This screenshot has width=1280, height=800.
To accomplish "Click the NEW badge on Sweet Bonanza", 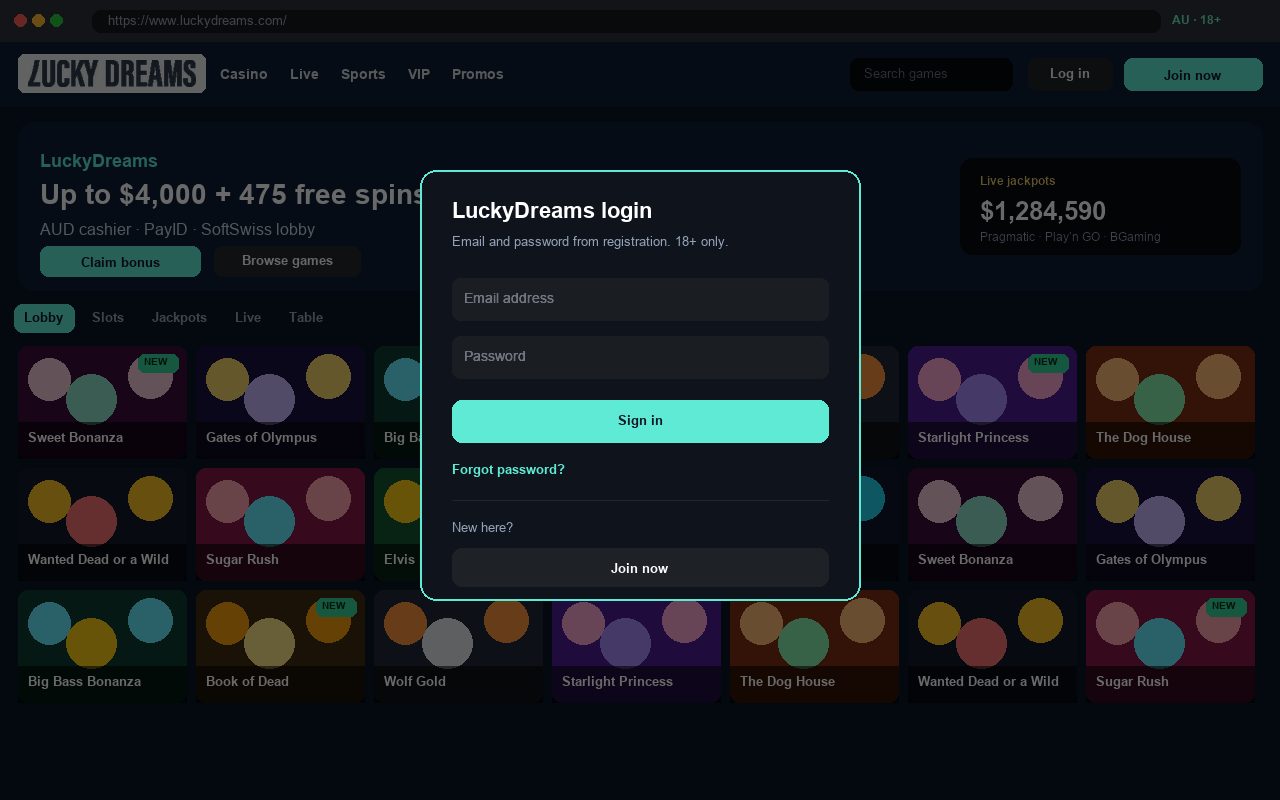I will tap(157, 362).
